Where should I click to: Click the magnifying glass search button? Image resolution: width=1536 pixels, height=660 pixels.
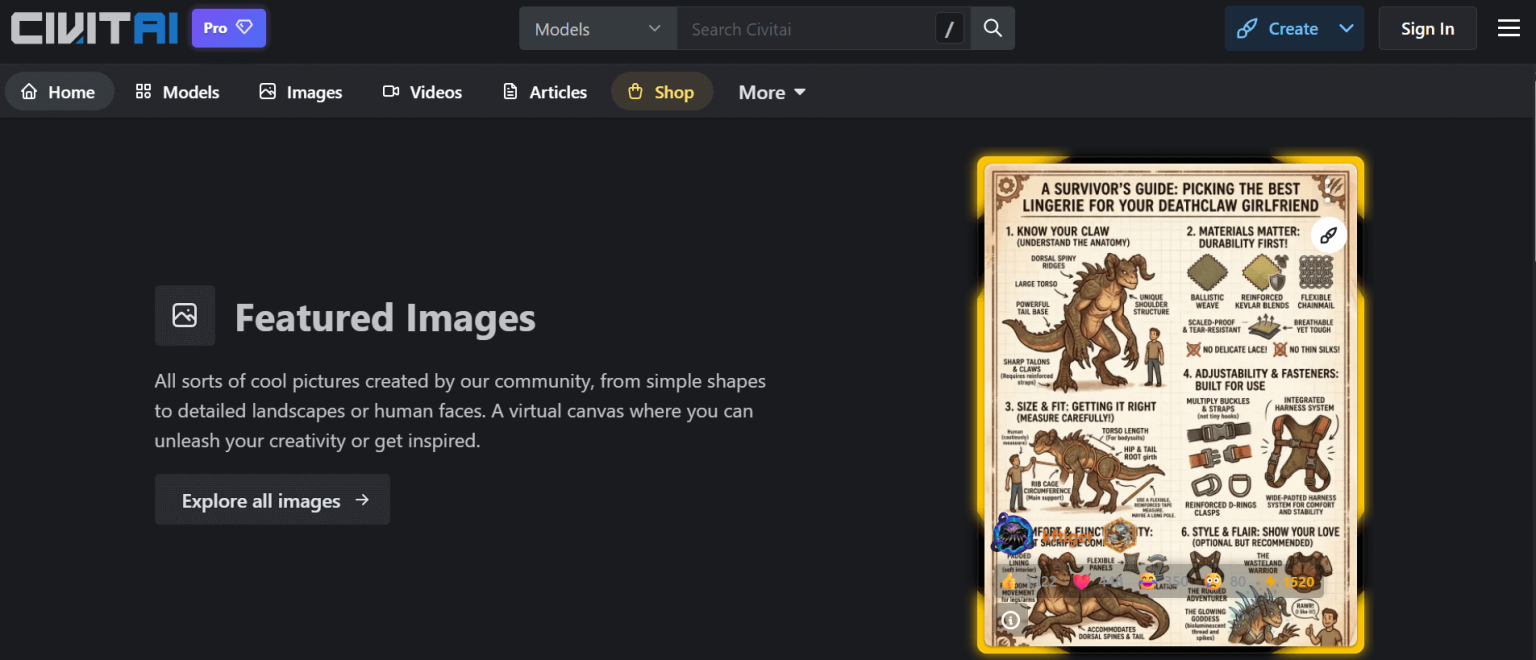click(x=992, y=29)
